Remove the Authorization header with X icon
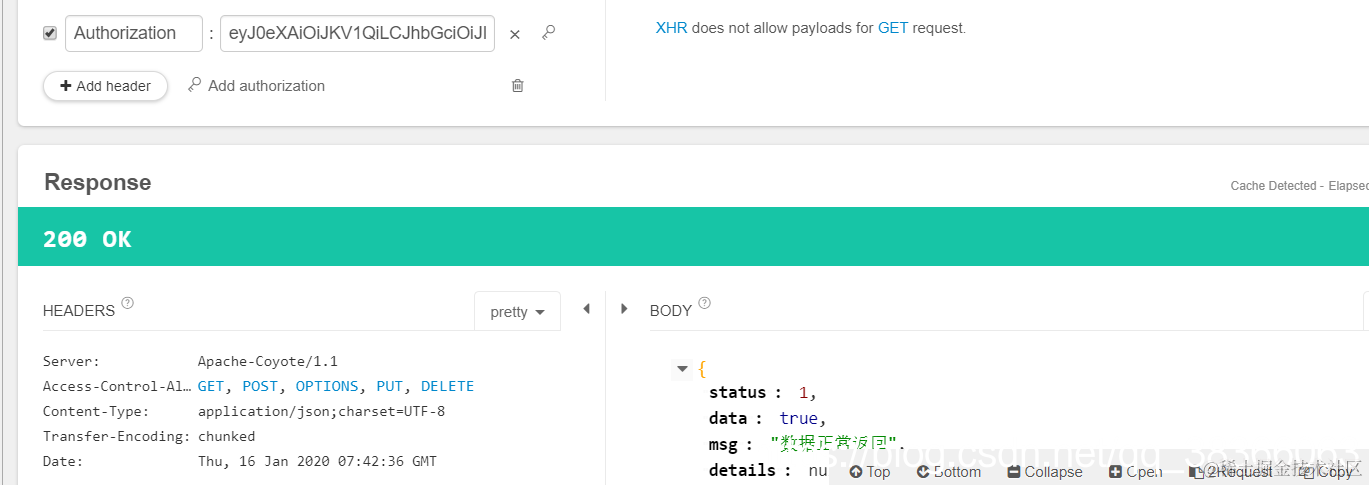The width and height of the screenshot is (1369, 485). (x=515, y=34)
